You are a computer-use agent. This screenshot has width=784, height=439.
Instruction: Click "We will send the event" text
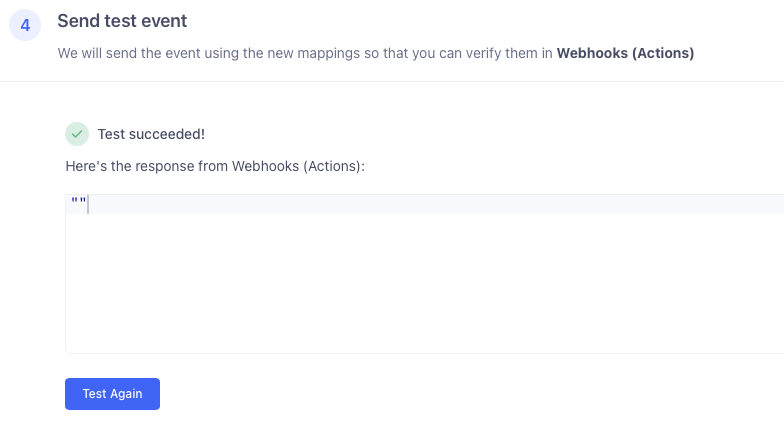point(130,53)
